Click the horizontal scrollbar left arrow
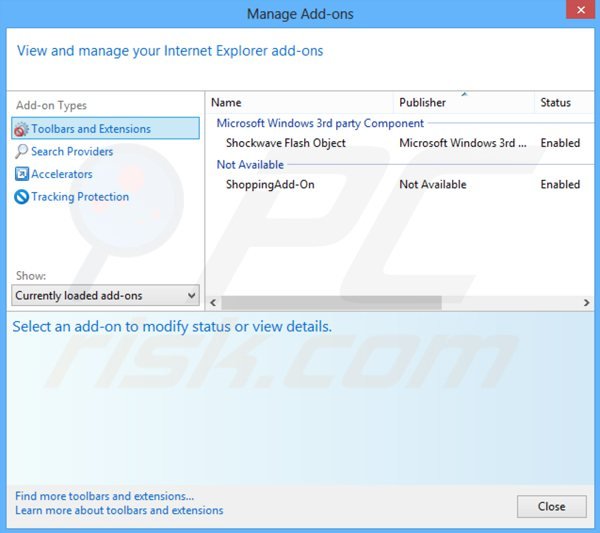The height and width of the screenshot is (533, 600). (x=213, y=303)
